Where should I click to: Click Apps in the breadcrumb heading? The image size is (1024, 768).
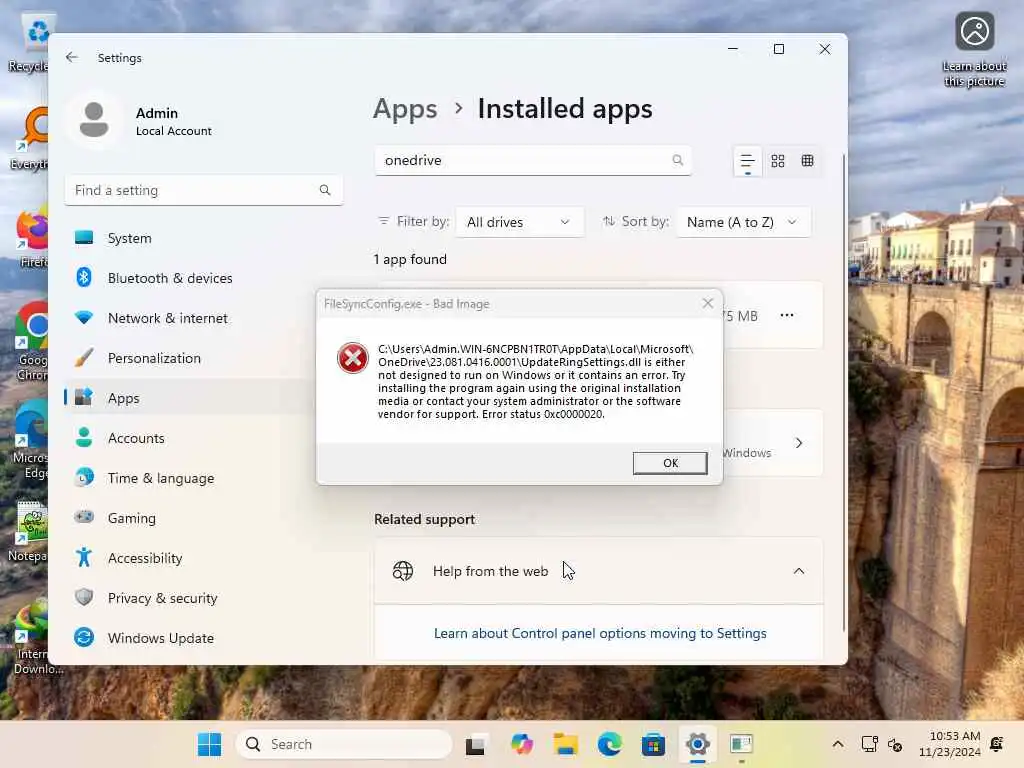(x=405, y=109)
